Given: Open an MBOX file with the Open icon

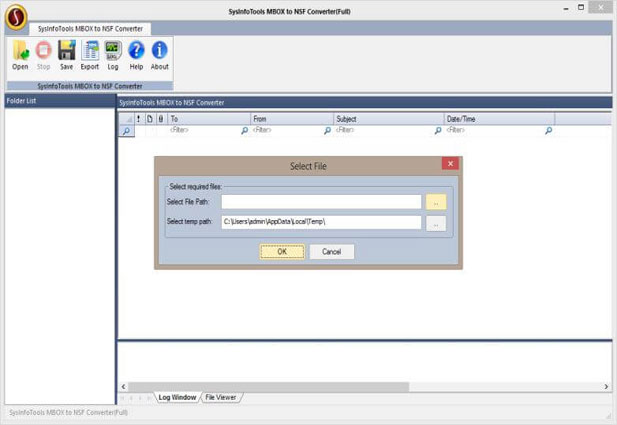Looking at the screenshot, I should coord(20,55).
